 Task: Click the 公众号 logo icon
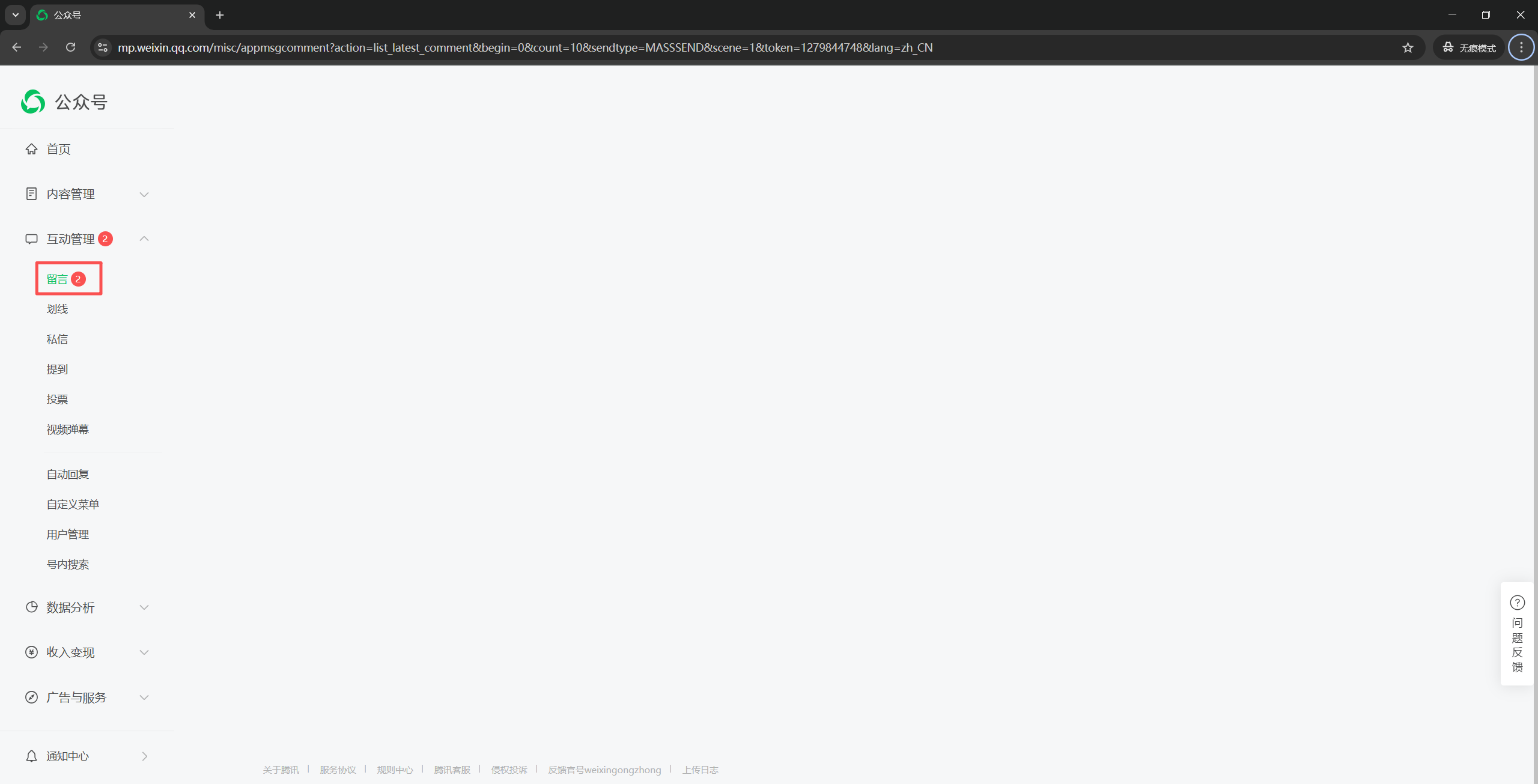point(33,102)
